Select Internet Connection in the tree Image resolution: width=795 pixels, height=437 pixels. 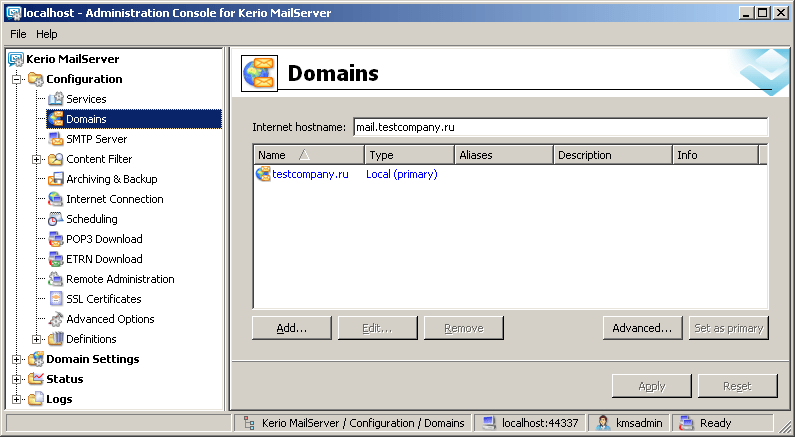tap(115, 199)
